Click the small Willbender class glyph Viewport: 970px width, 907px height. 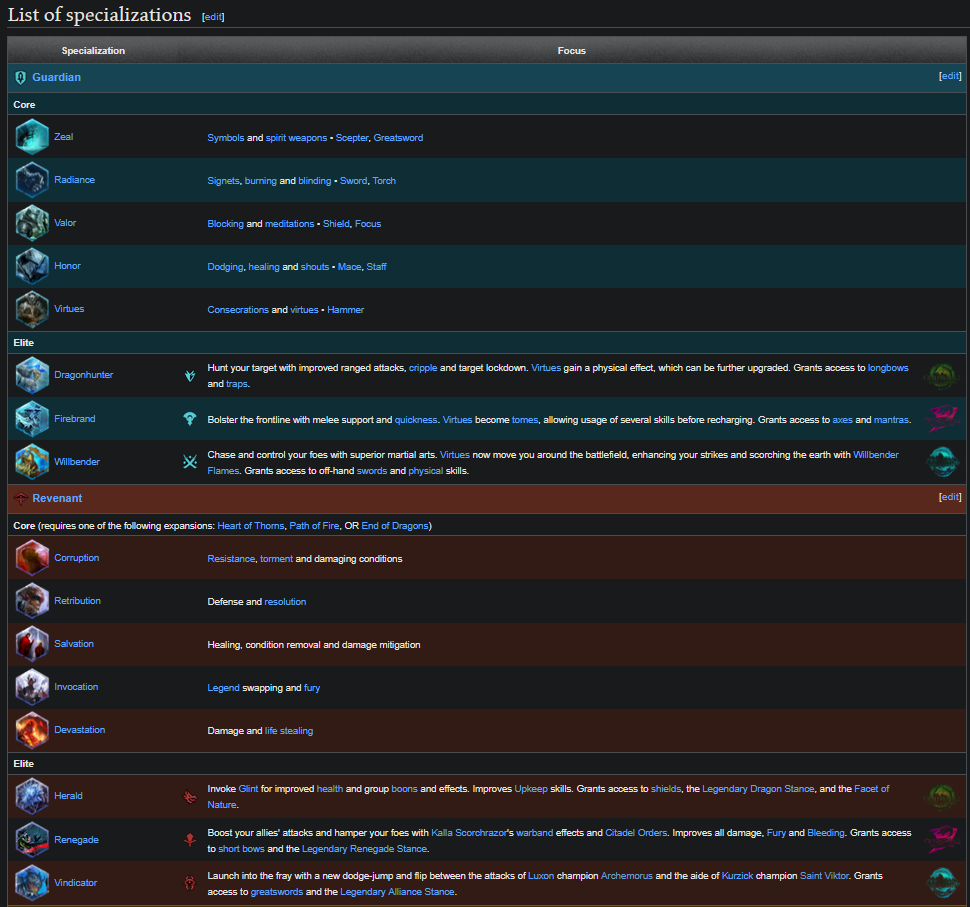(x=190, y=462)
